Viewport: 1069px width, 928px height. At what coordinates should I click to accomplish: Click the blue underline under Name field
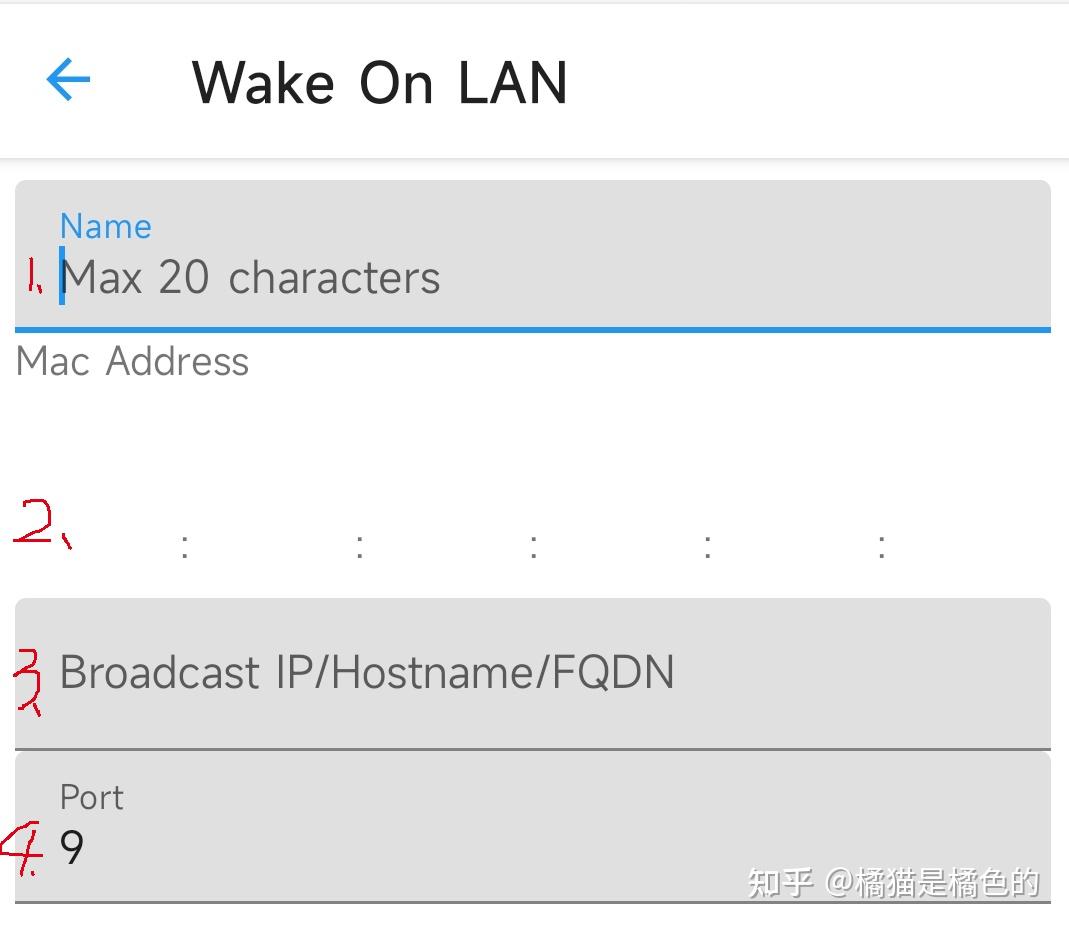[x=533, y=327]
